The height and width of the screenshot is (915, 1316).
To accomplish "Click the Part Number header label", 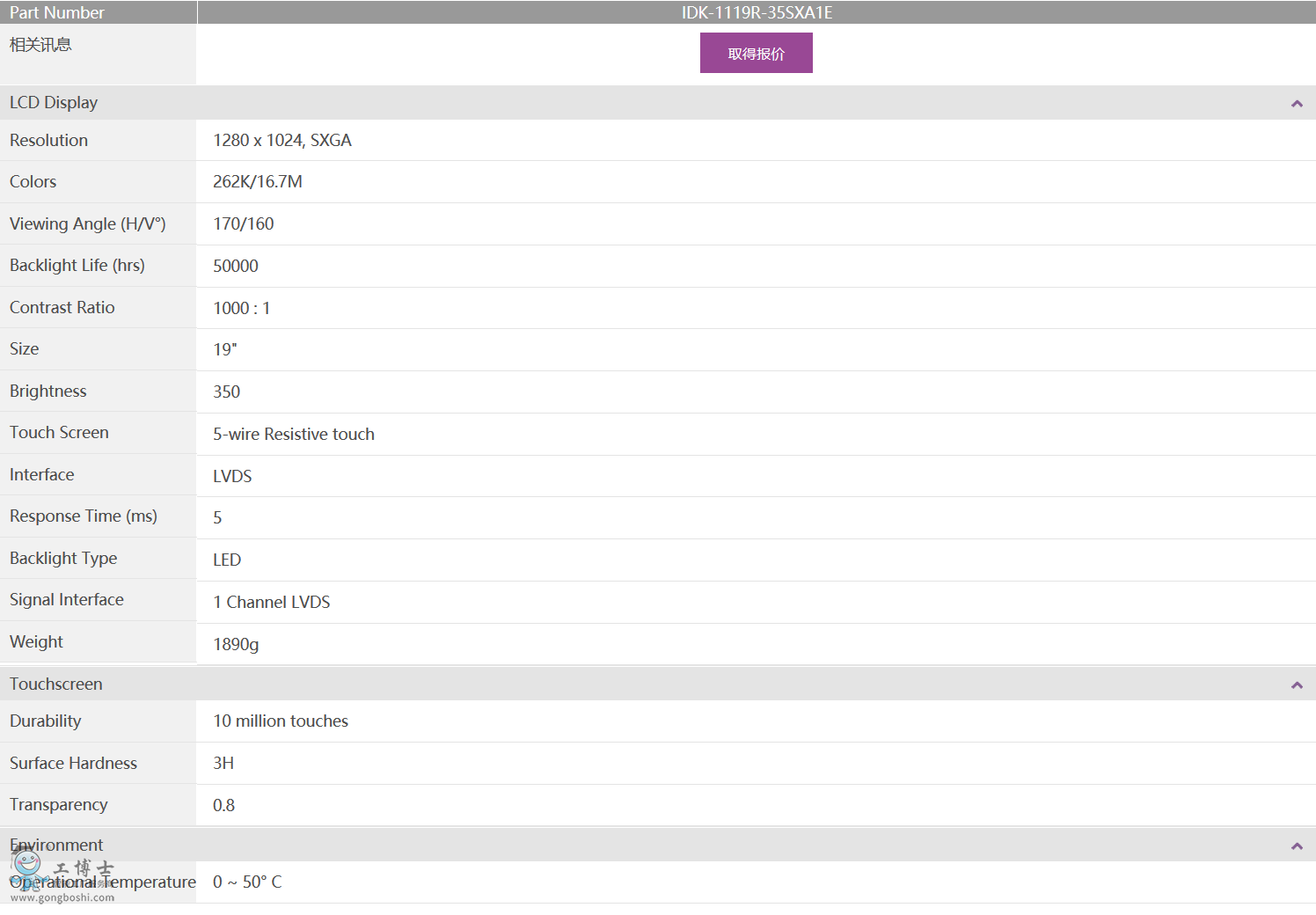I will [57, 12].
